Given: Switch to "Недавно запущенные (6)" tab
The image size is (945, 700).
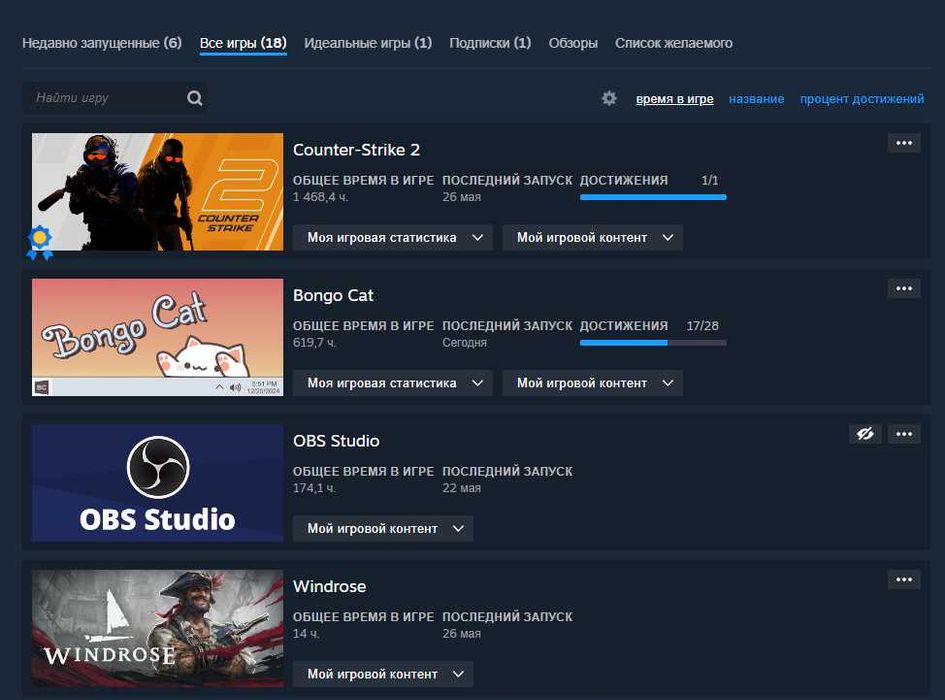Looking at the screenshot, I should pos(102,43).
